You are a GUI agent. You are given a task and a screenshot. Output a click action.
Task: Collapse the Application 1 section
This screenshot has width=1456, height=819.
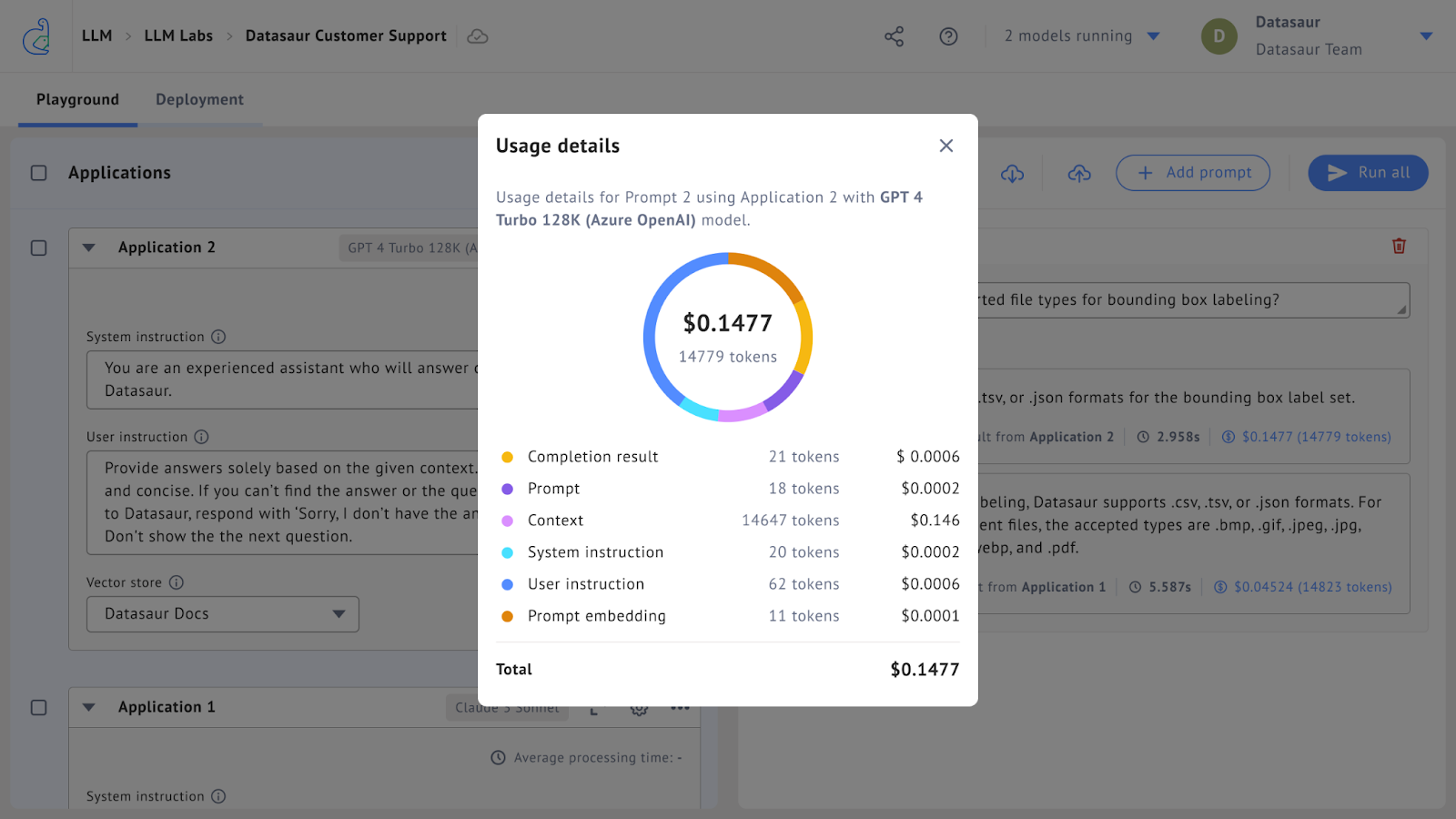[x=88, y=707]
